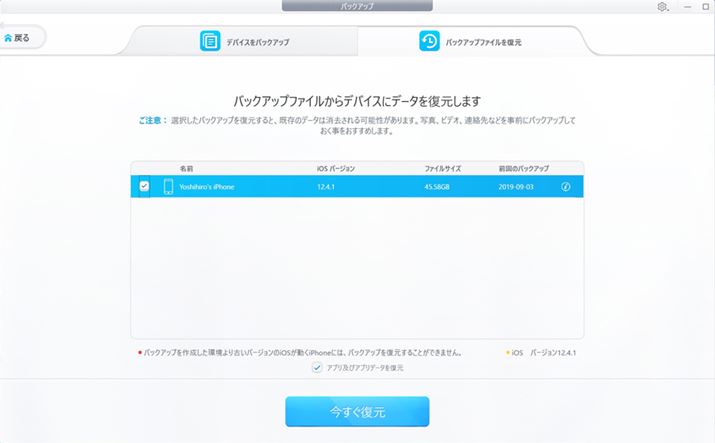This screenshot has width=715, height=443.
Task: Click the info icon in the iPhone row
Action: coord(566,186)
